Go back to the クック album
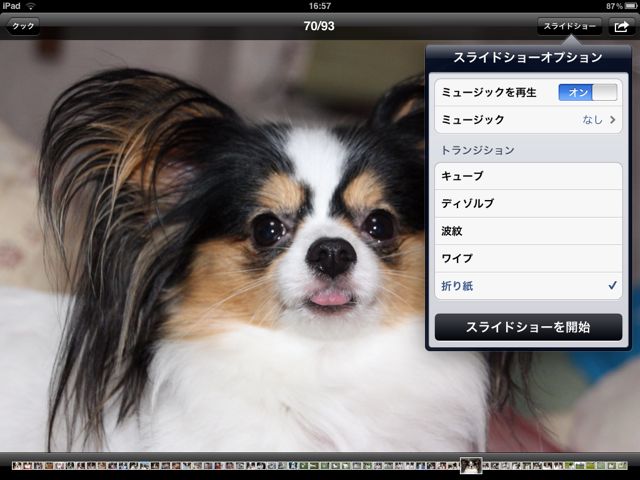 coord(23,27)
